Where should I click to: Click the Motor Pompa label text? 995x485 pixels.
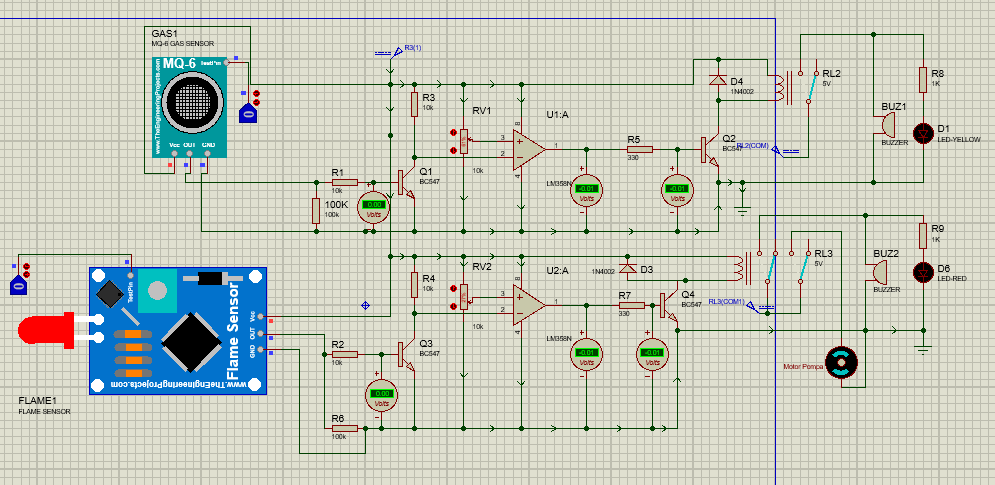(x=803, y=367)
